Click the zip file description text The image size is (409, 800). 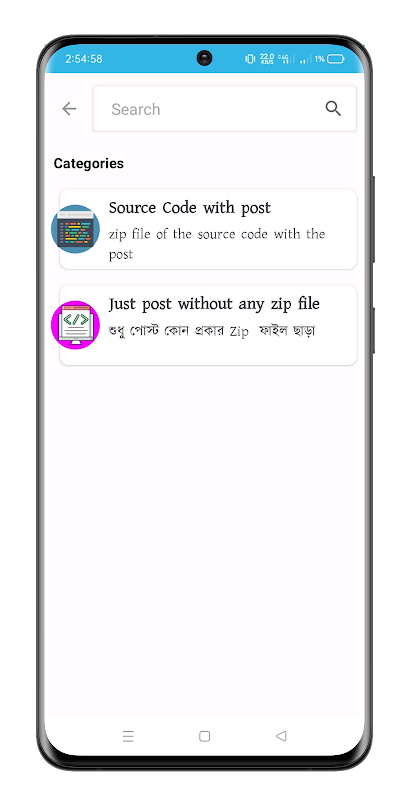click(217, 244)
